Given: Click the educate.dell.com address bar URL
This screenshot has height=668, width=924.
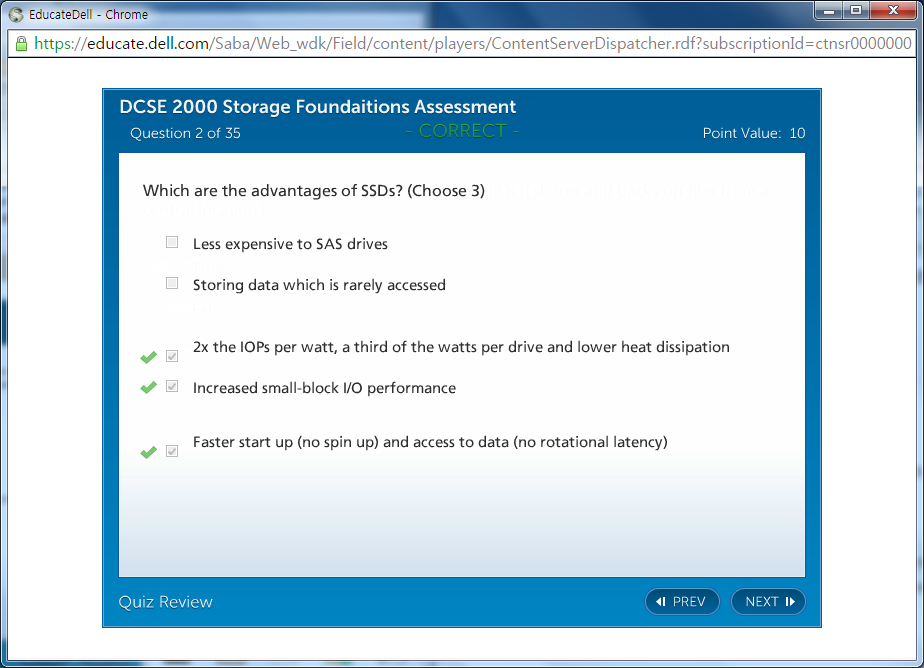Looking at the screenshot, I should pos(470,44).
